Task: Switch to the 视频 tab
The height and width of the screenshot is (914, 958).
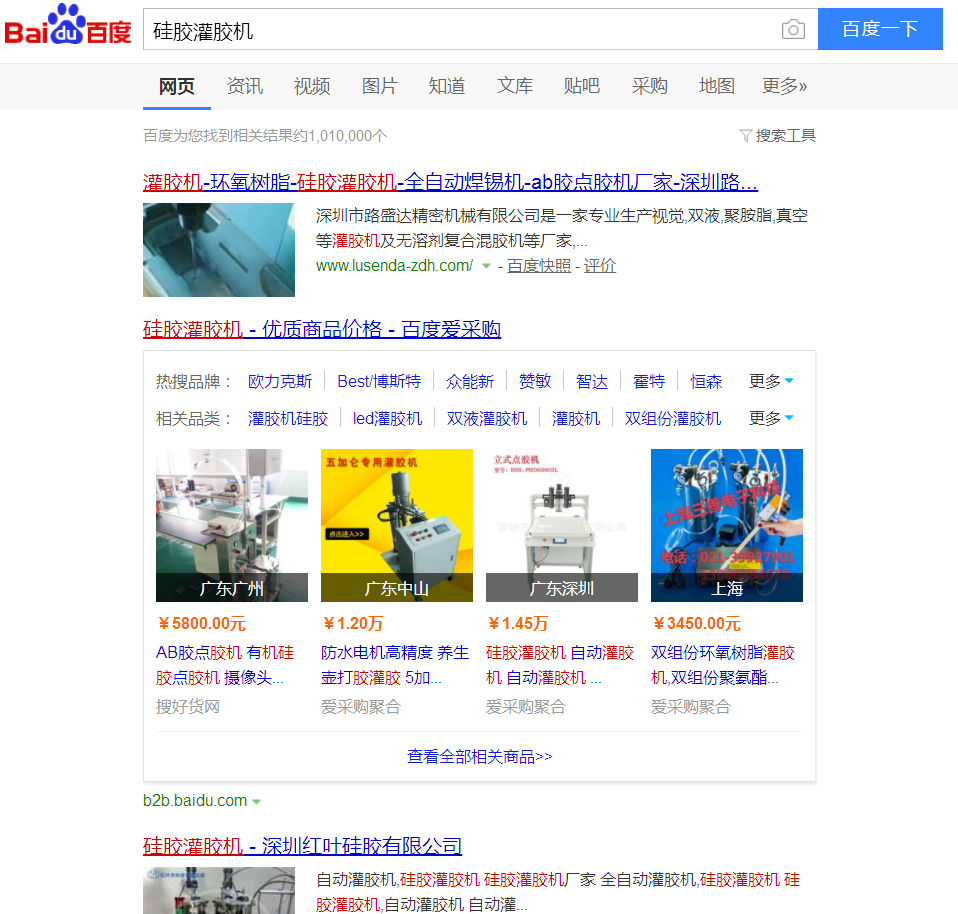Action: pyautogui.click(x=312, y=86)
